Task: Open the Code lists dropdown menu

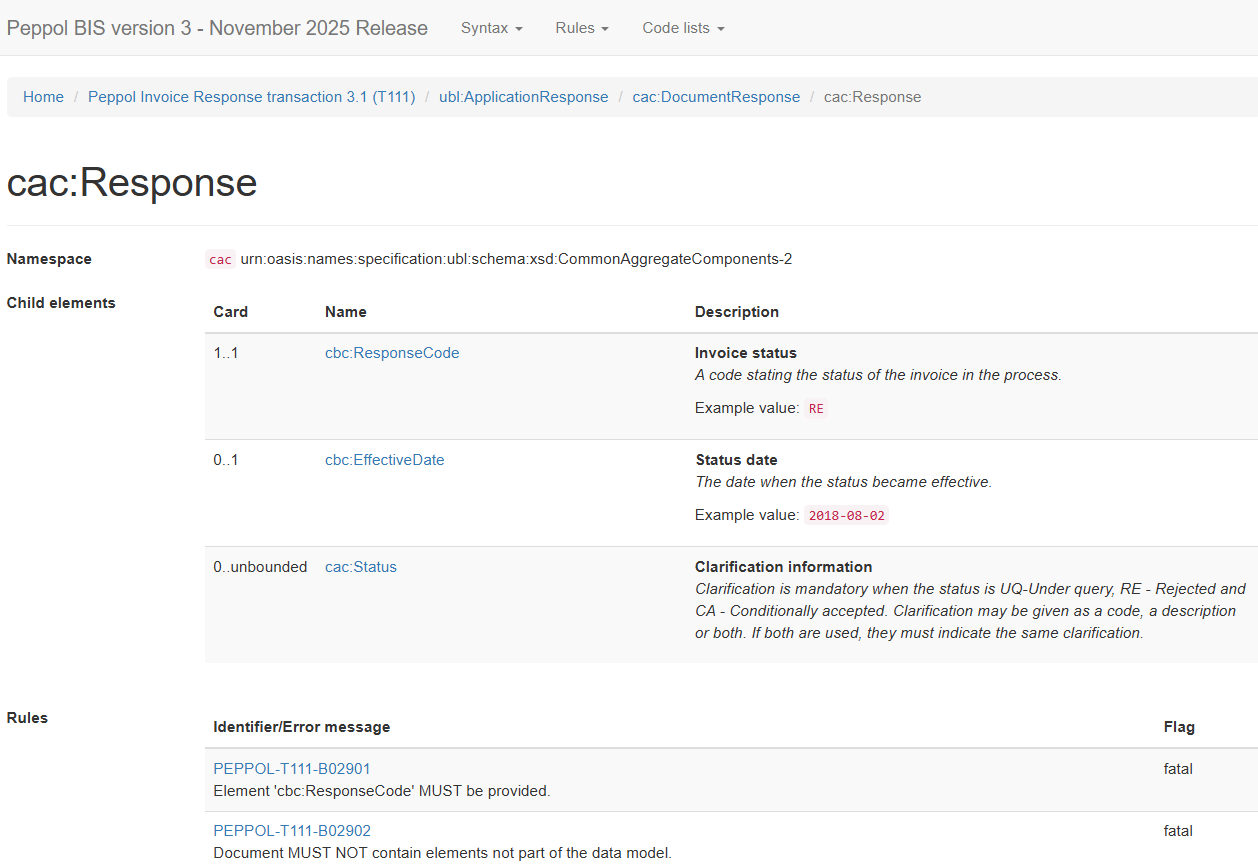Action: pos(683,28)
